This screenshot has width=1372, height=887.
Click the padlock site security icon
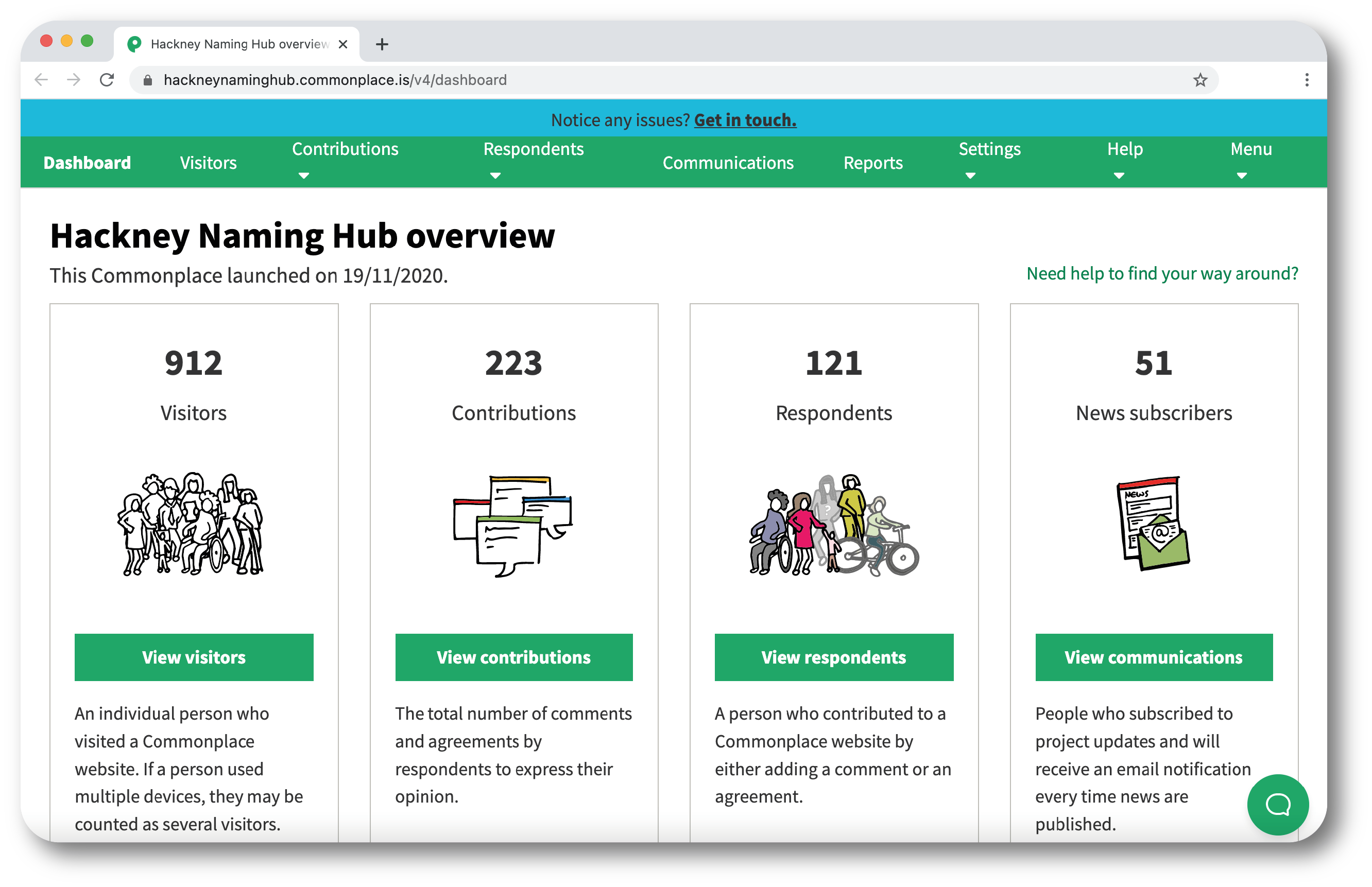(147, 80)
